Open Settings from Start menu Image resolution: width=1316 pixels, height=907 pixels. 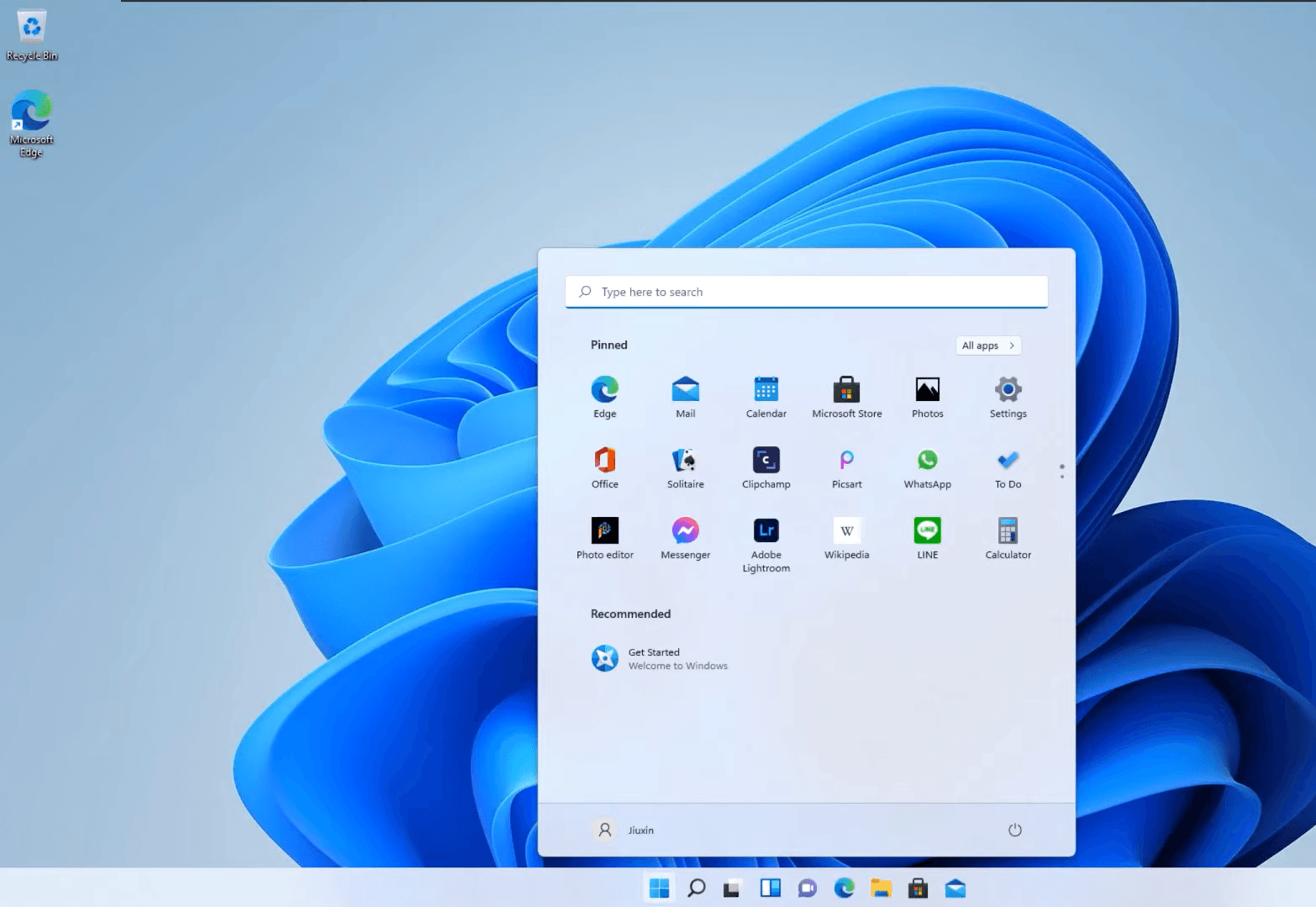(x=1008, y=397)
